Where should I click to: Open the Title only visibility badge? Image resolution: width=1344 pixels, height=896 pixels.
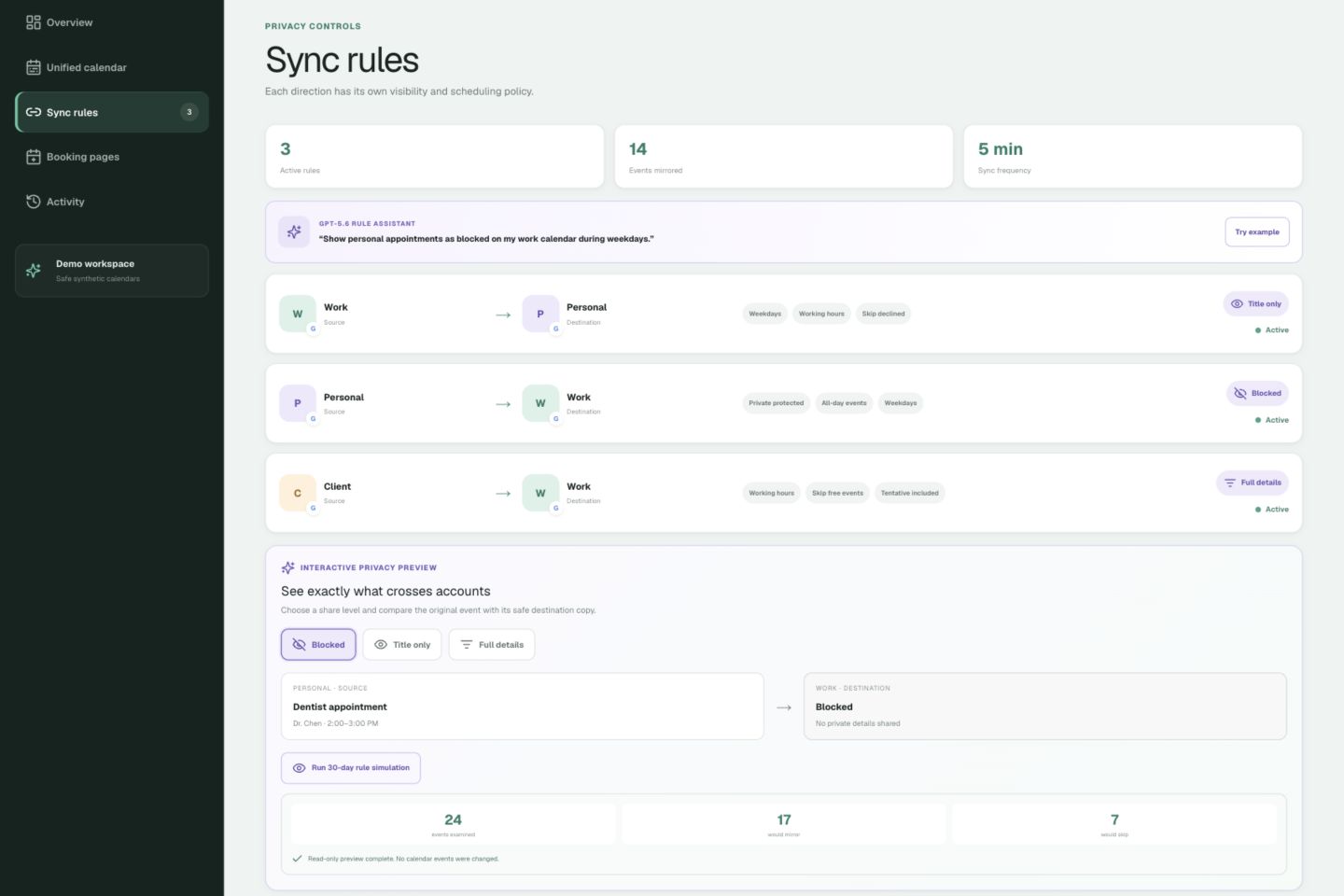1256,304
